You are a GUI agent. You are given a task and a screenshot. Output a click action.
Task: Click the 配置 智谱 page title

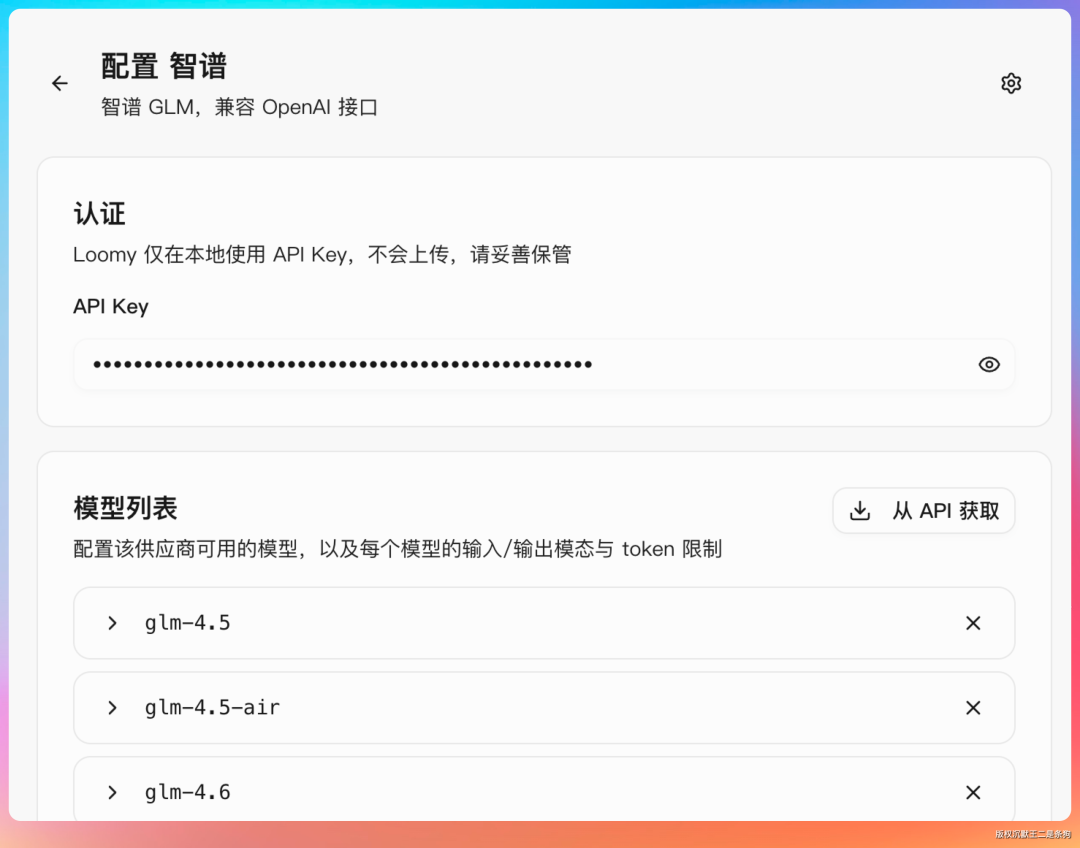[164, 66]
